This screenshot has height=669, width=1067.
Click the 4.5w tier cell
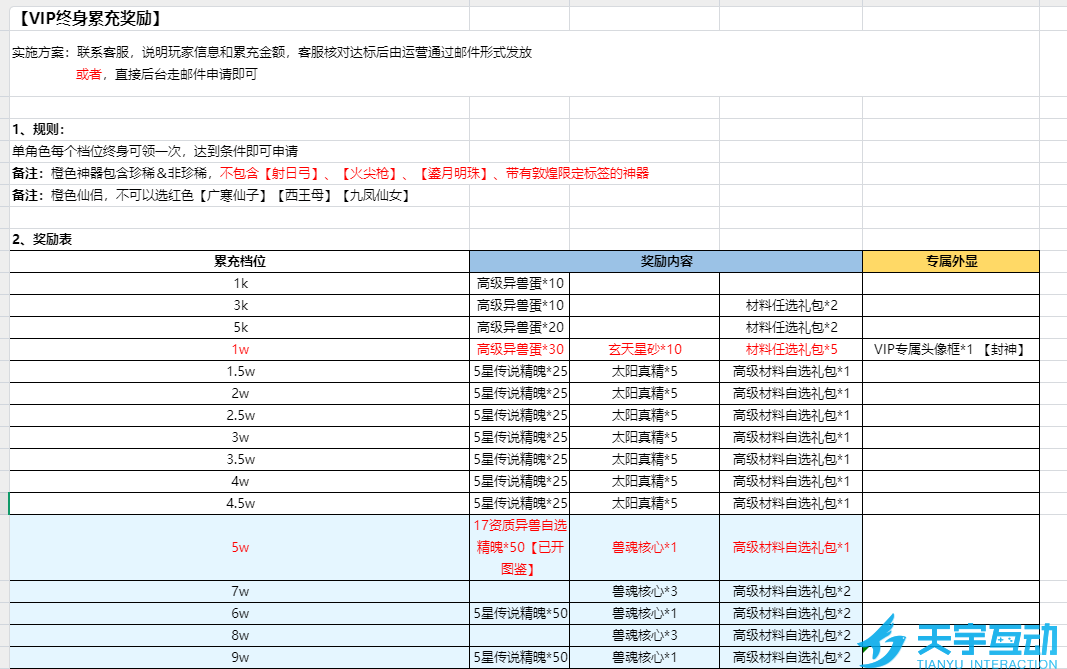(x=240, y=503)
